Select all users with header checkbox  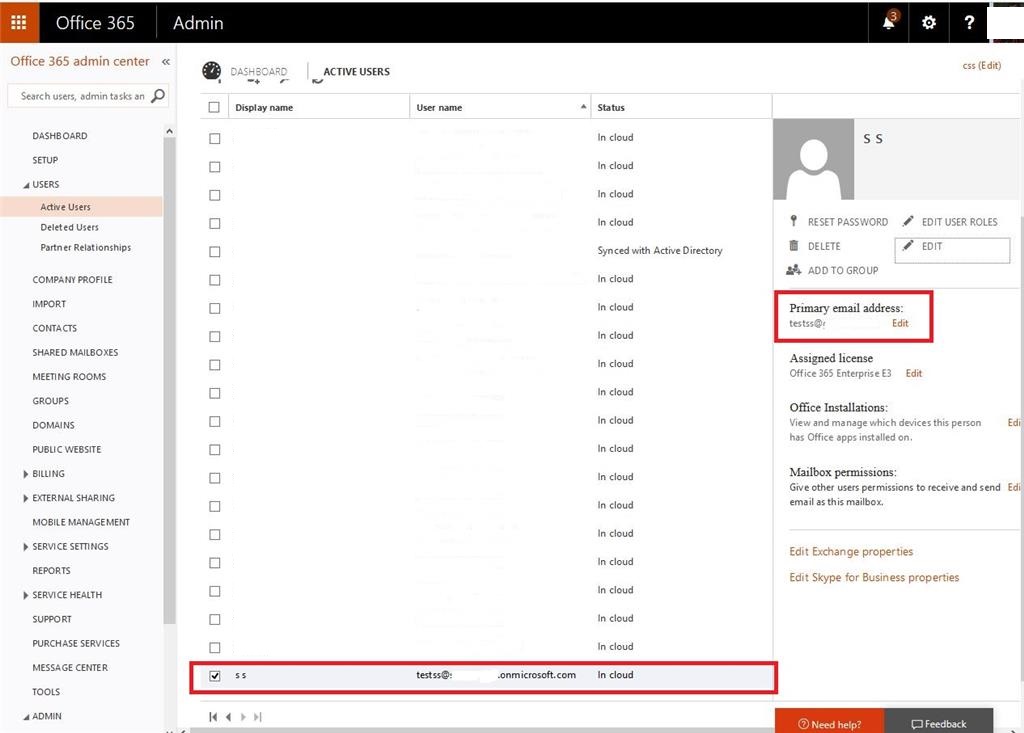click(214, 107)
